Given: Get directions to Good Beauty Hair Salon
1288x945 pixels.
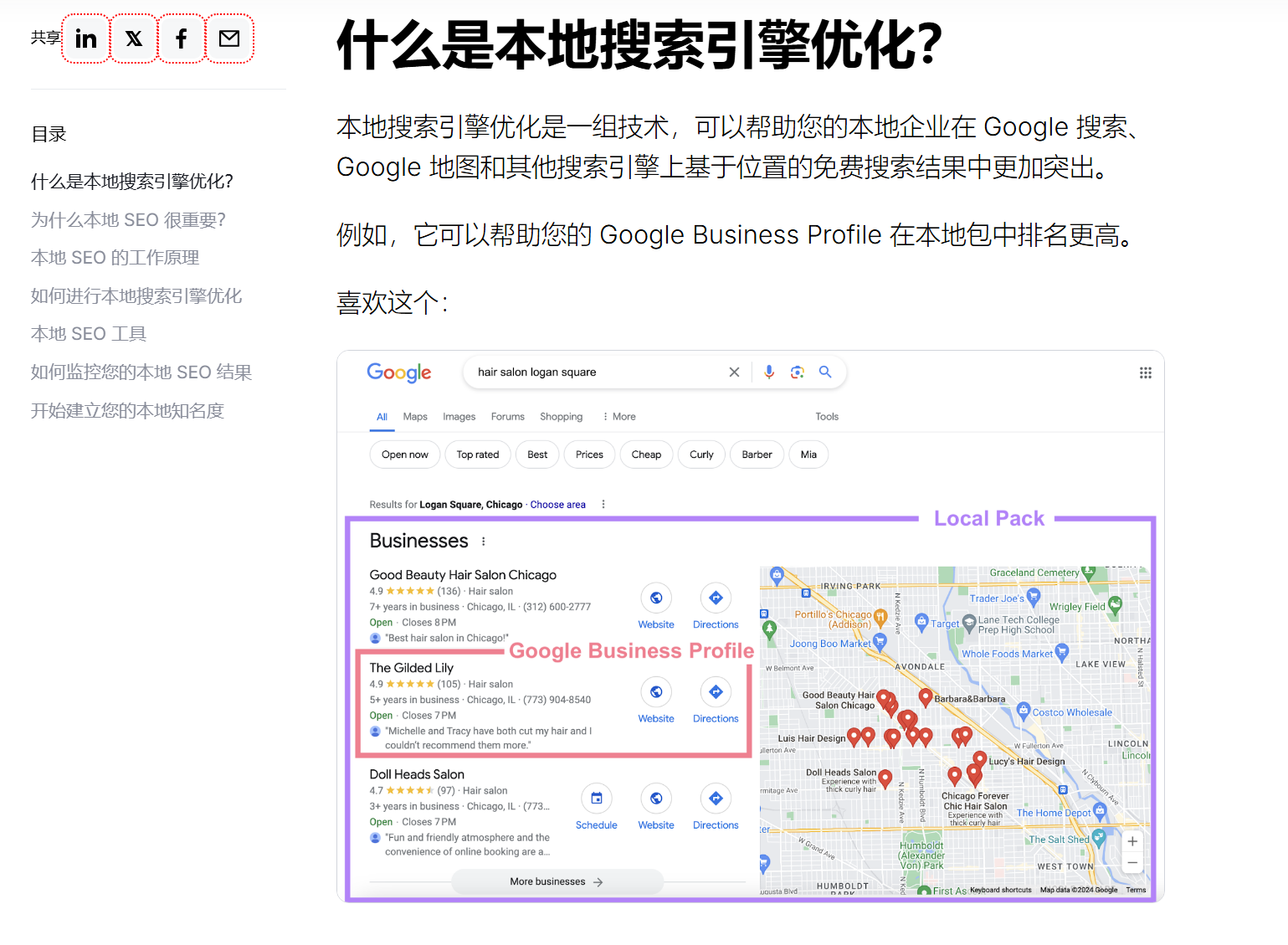Looking at the screenshot, I should (716, 598).
